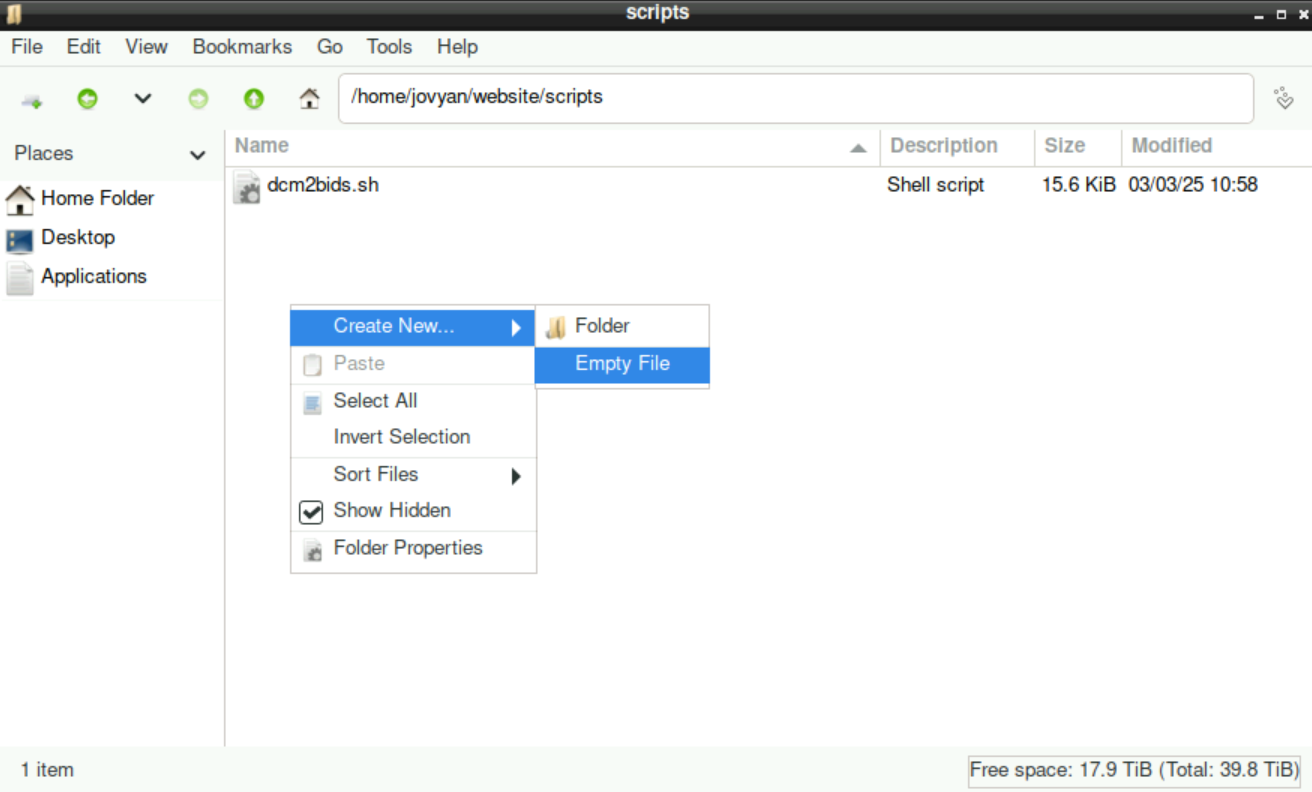Viewport: 1312px width, 792px height.
Task: Sort by Size column header
Action: click(x=1078, y=146)
